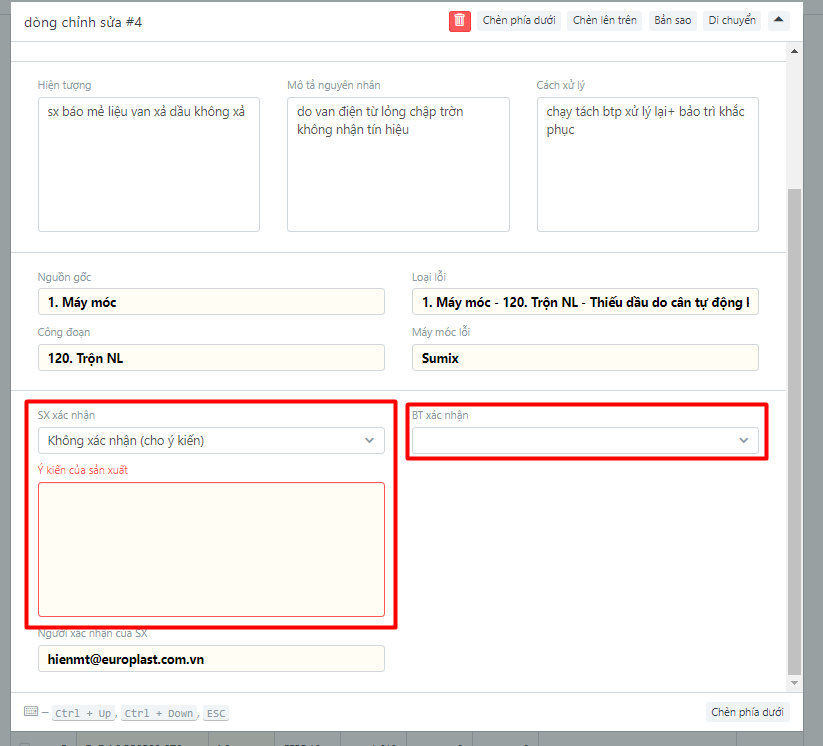Expand the empty BT xác nhận dropdown

[585, 440]
